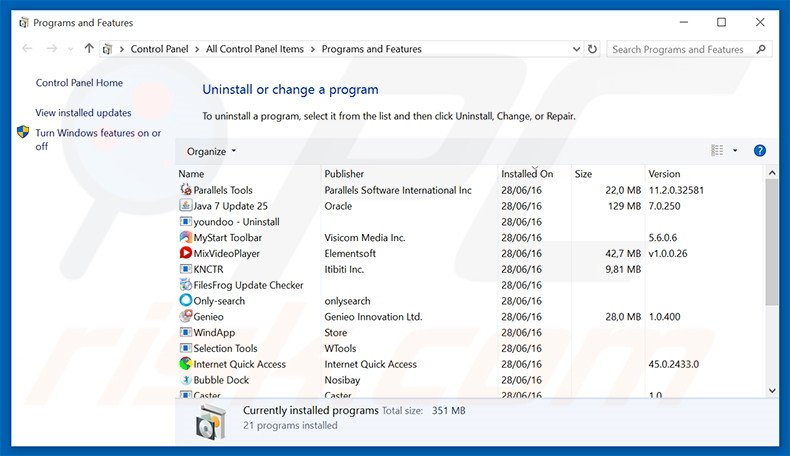Expand the chevron after All Control Panel Items
The image size is (790, 456).
click(313, 49)
